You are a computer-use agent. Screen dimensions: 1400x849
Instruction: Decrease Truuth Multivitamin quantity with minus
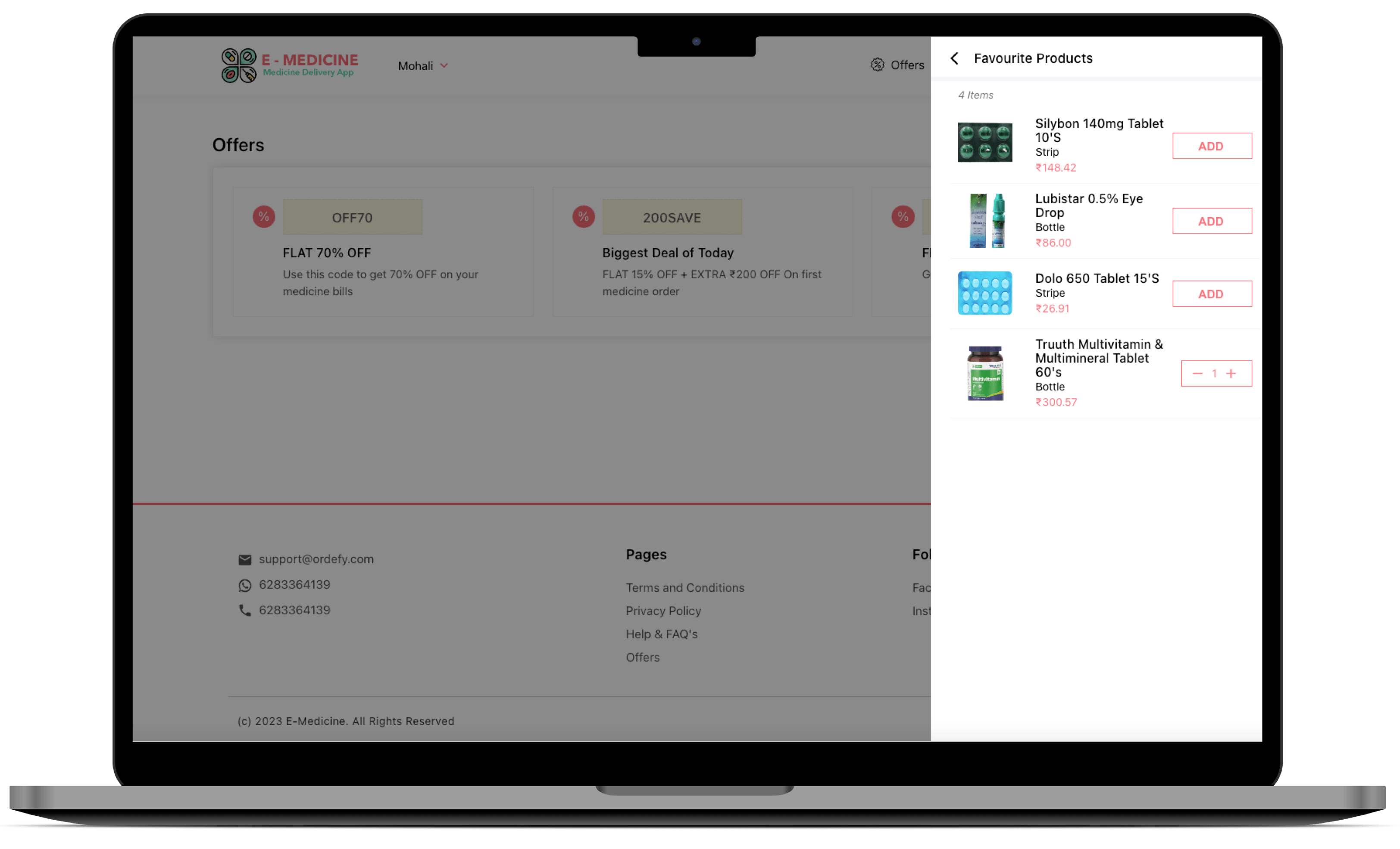[x=1197, y=373]
